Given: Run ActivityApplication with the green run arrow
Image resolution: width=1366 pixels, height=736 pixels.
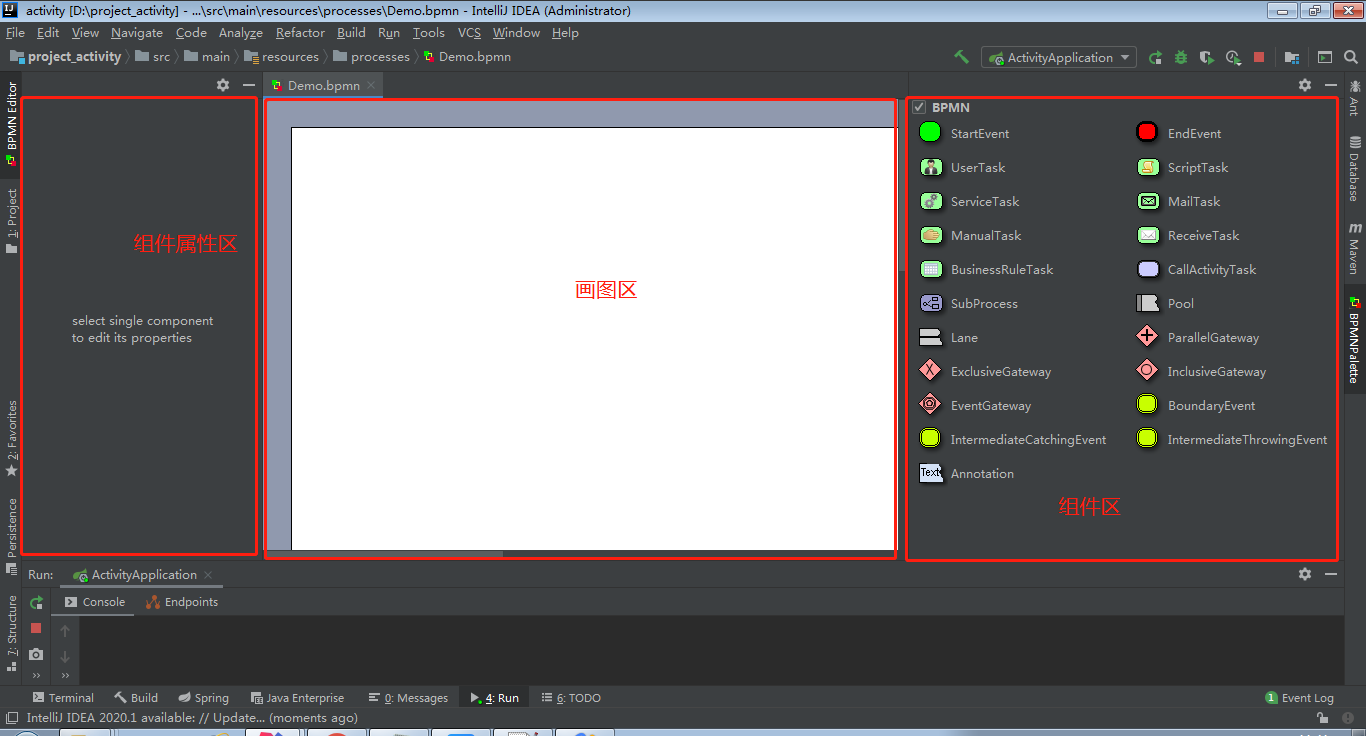Looking at the screenshot, I should click(1156, 57).
